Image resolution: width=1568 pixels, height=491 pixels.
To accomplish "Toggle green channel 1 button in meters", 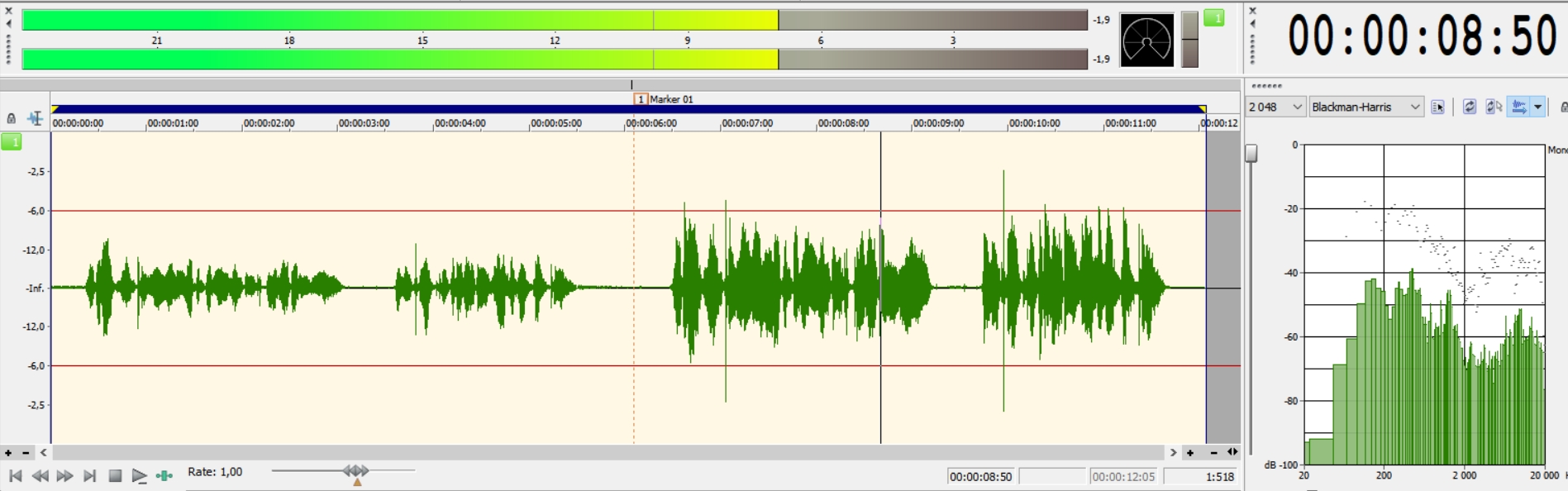I will click(x=1213, y=17).
